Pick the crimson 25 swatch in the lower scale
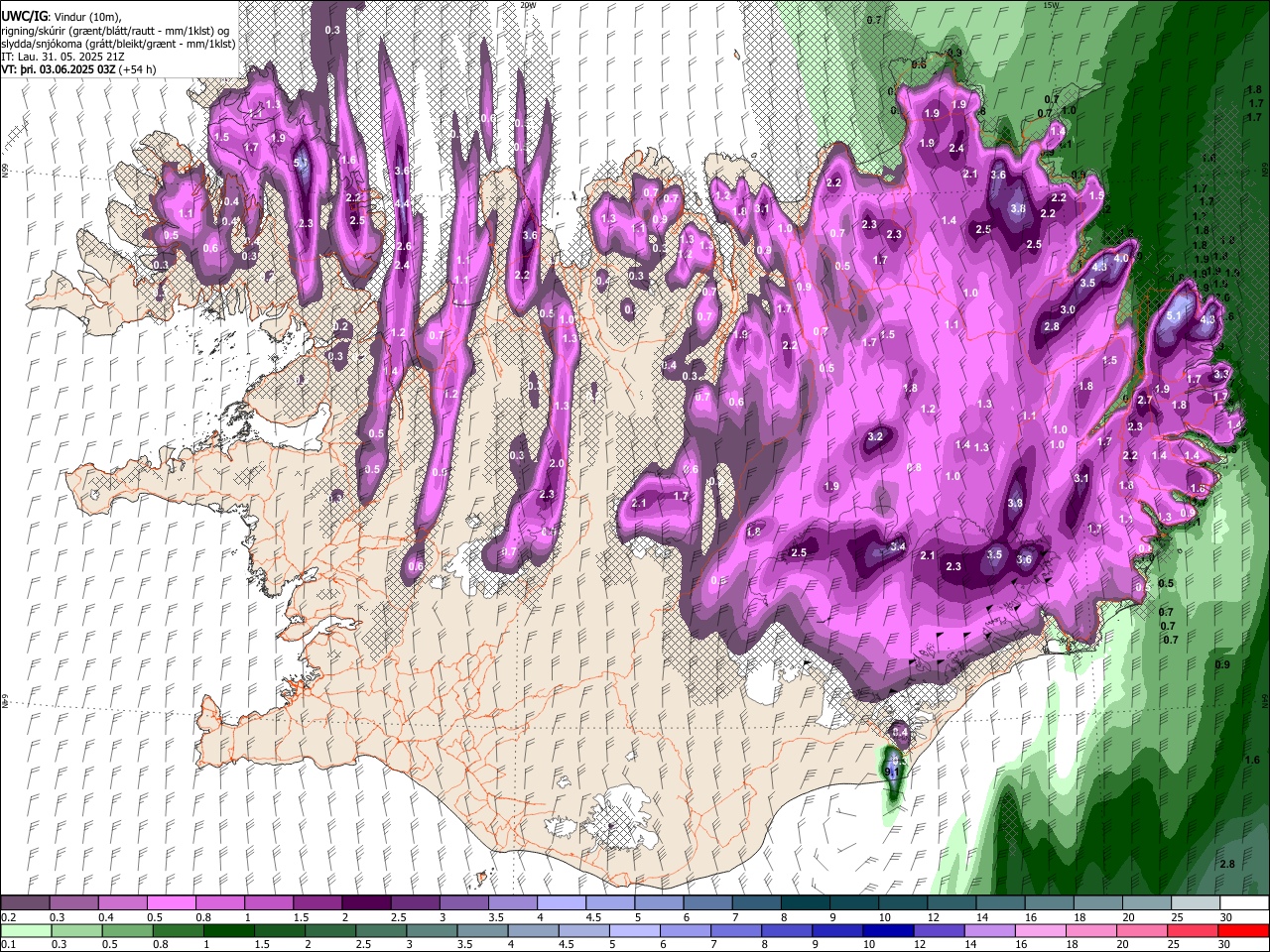1270x952 pixels. click(1192, 930)
